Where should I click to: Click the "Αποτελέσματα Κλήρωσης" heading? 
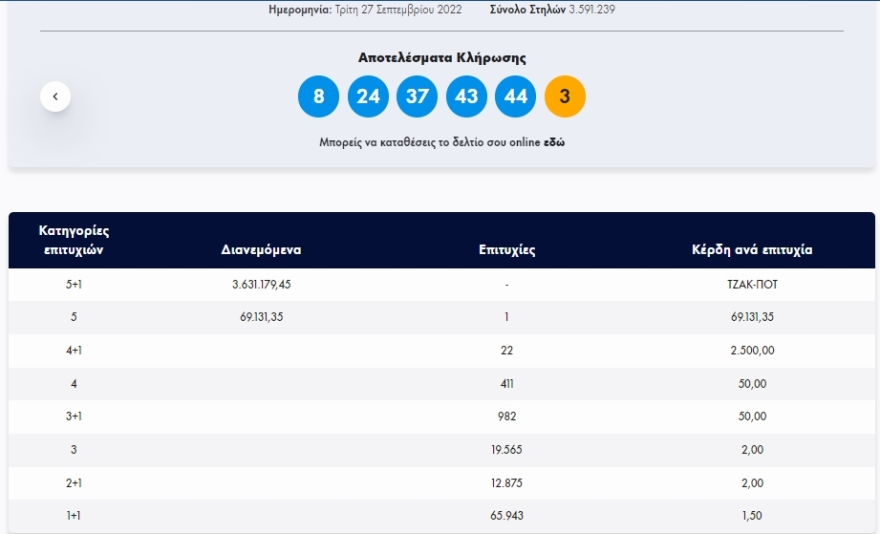pos(441,58)
